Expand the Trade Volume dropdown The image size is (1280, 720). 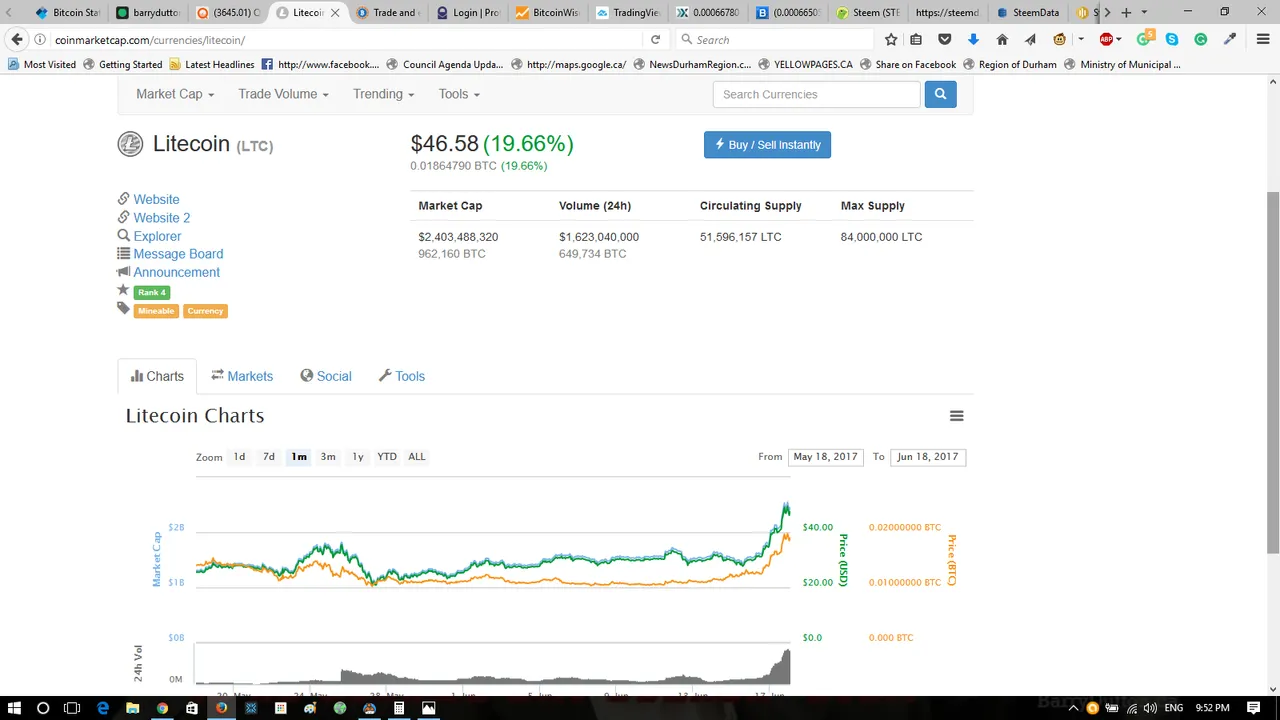pos(283,94)
